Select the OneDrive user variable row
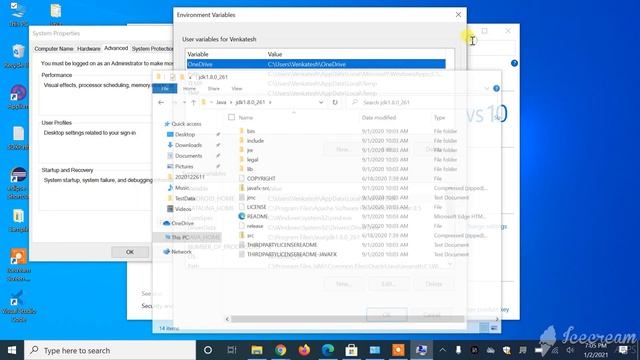 click(x=316, y=64)
